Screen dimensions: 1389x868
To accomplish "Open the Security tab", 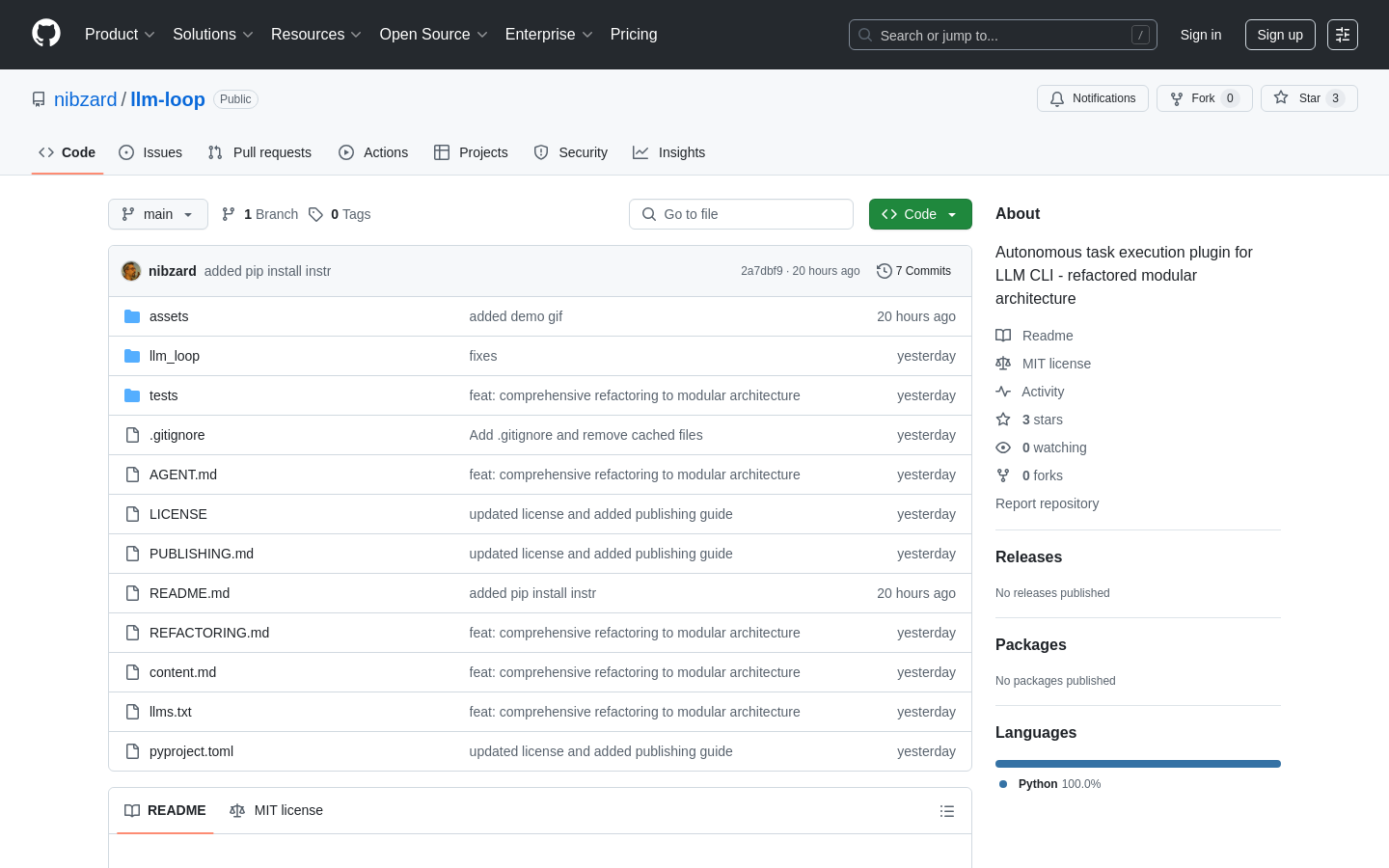I will [x=571, y=152].
